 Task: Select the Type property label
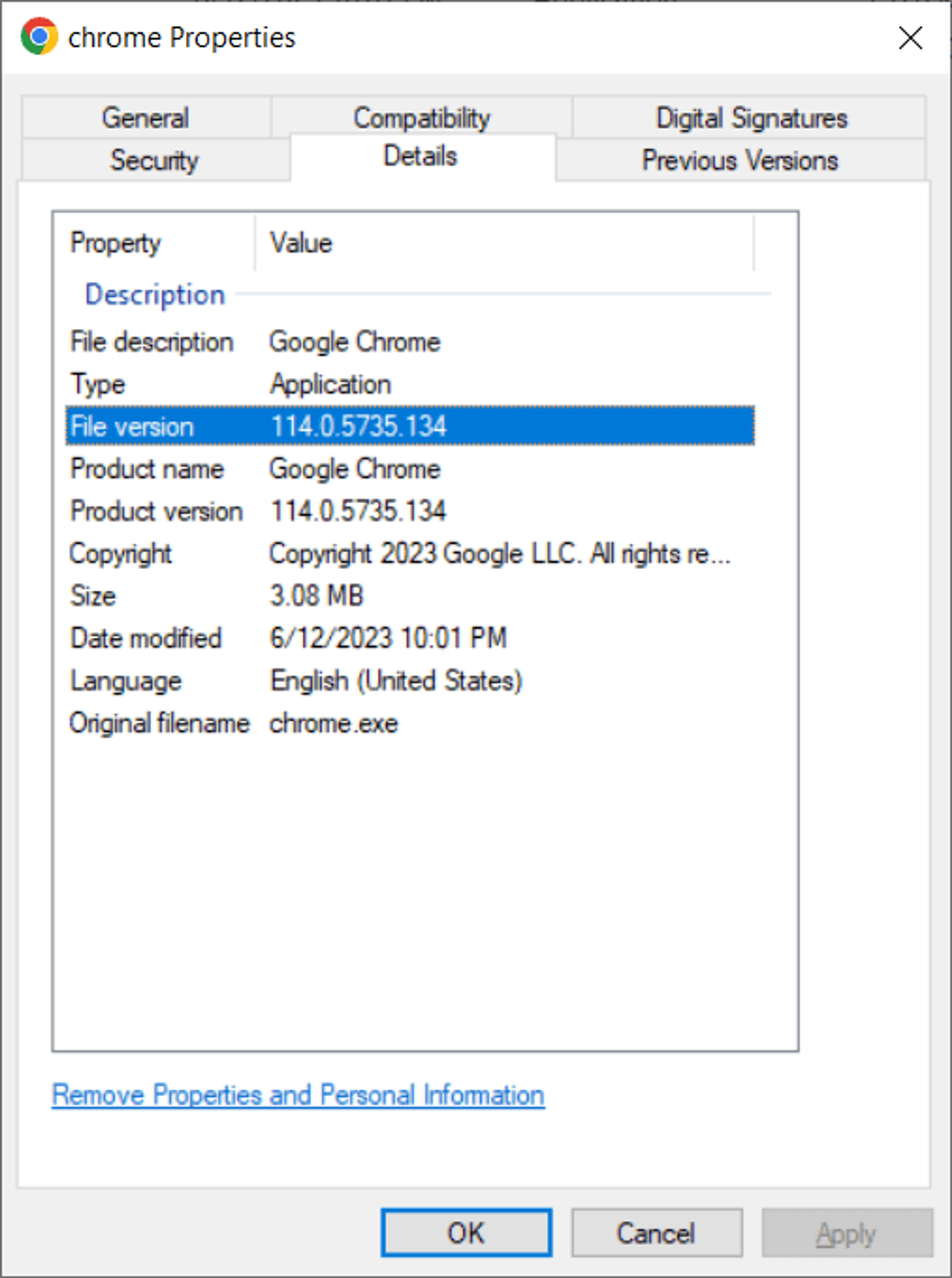coord(97,384)
